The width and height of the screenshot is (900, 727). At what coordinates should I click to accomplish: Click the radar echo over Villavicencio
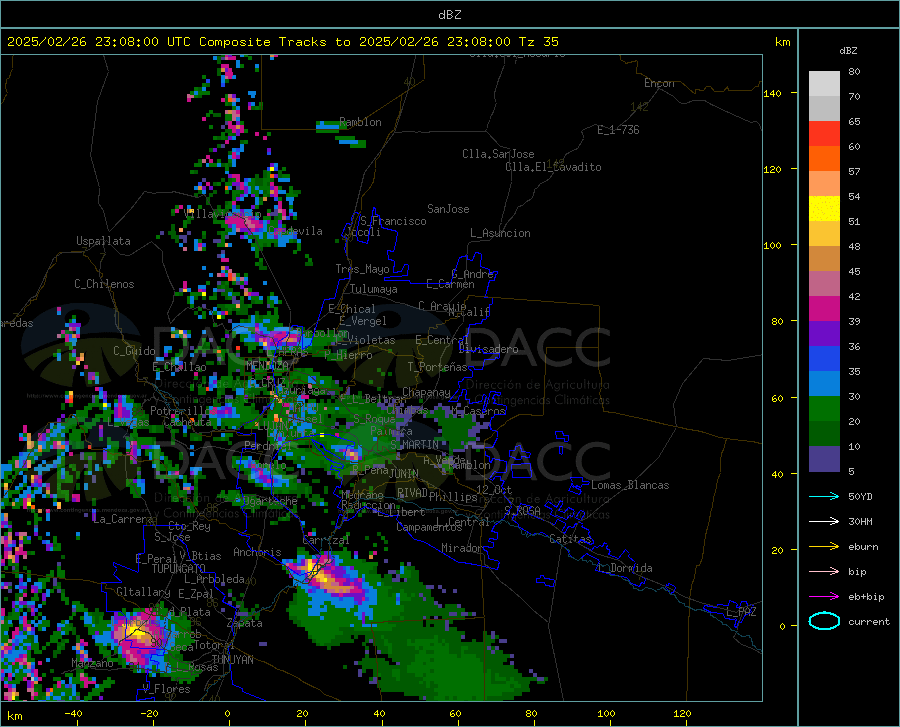[x=247, y=223]
